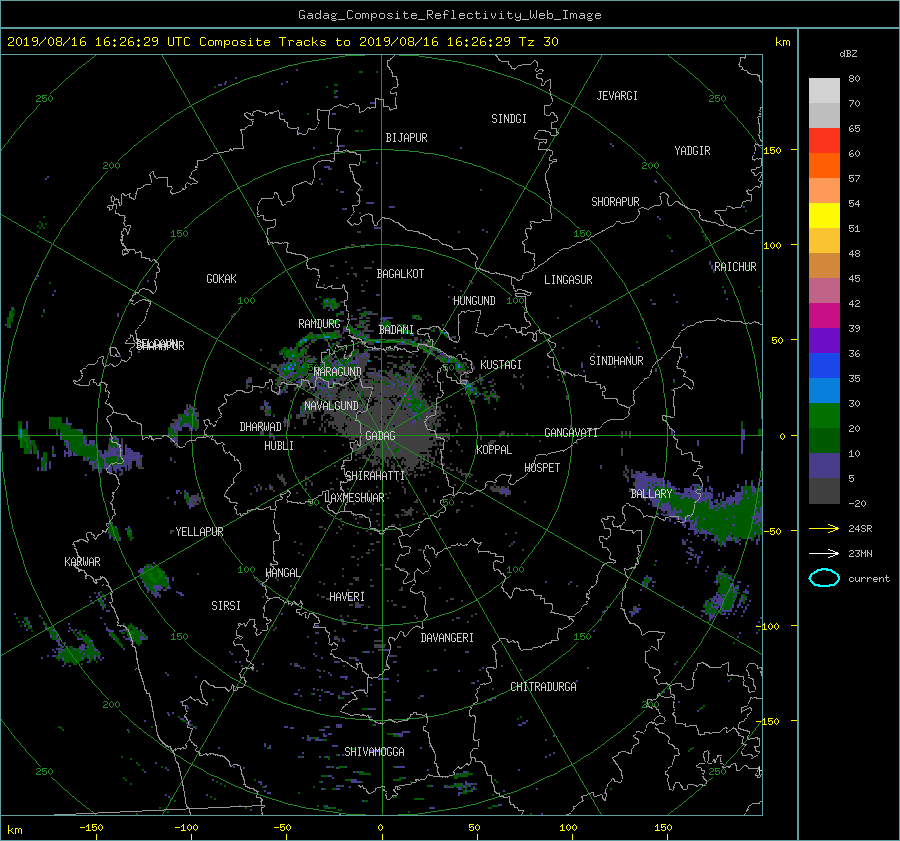The image size is (900, 841).
Task: Click the CHITRADURGA city label
Action: (543, 687)
